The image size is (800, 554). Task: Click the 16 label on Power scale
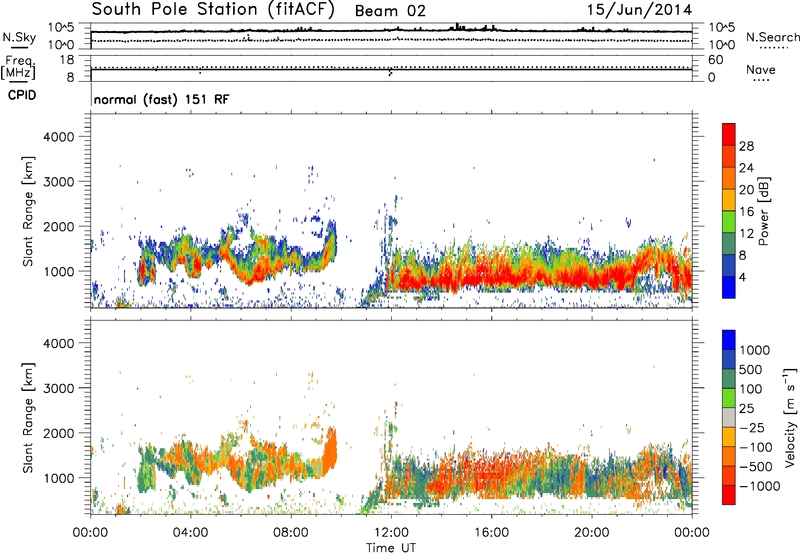(x=746, y=212)
